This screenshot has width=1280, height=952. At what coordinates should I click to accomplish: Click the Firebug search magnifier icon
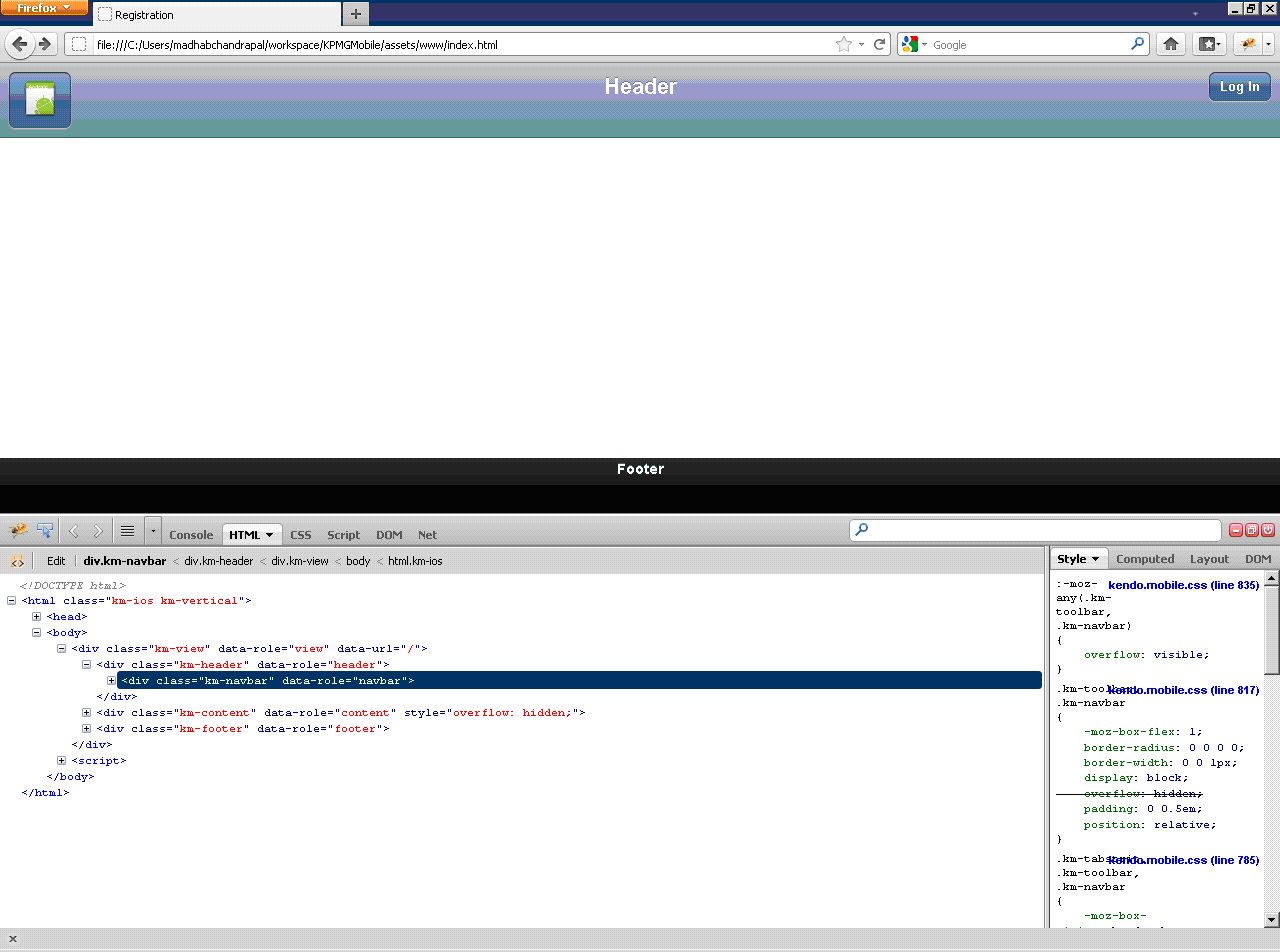(x=862, y=530)
